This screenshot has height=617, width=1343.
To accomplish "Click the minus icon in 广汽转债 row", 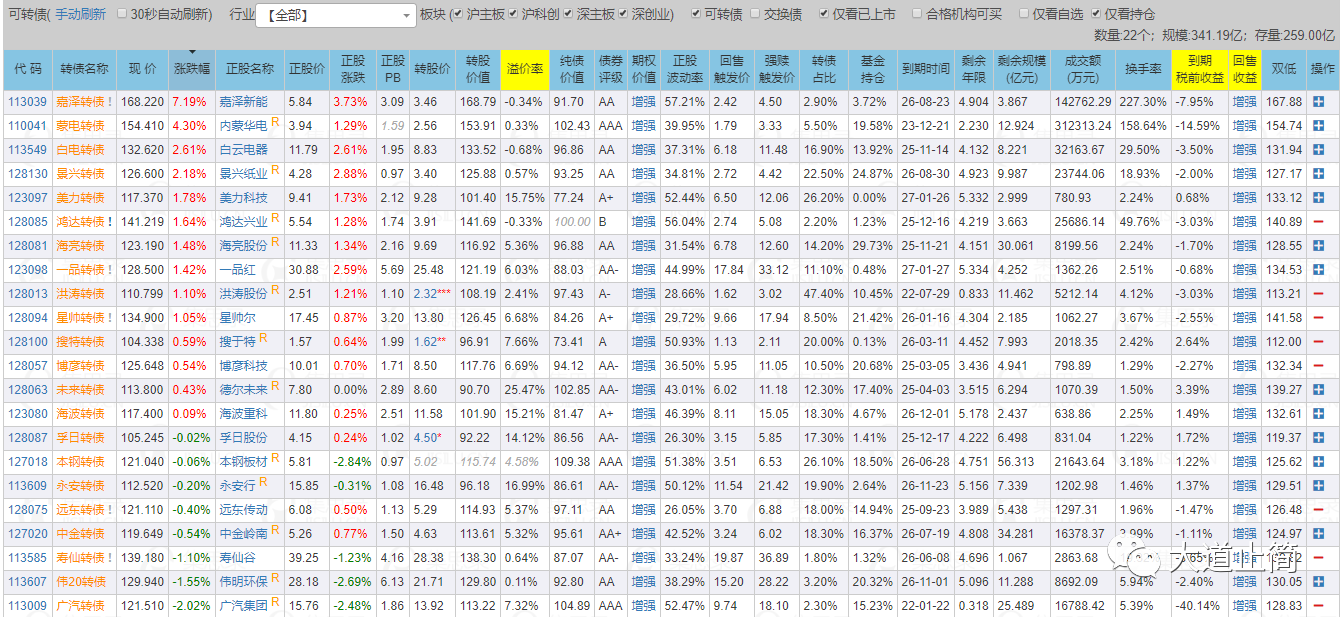I will click(1321, 606).
